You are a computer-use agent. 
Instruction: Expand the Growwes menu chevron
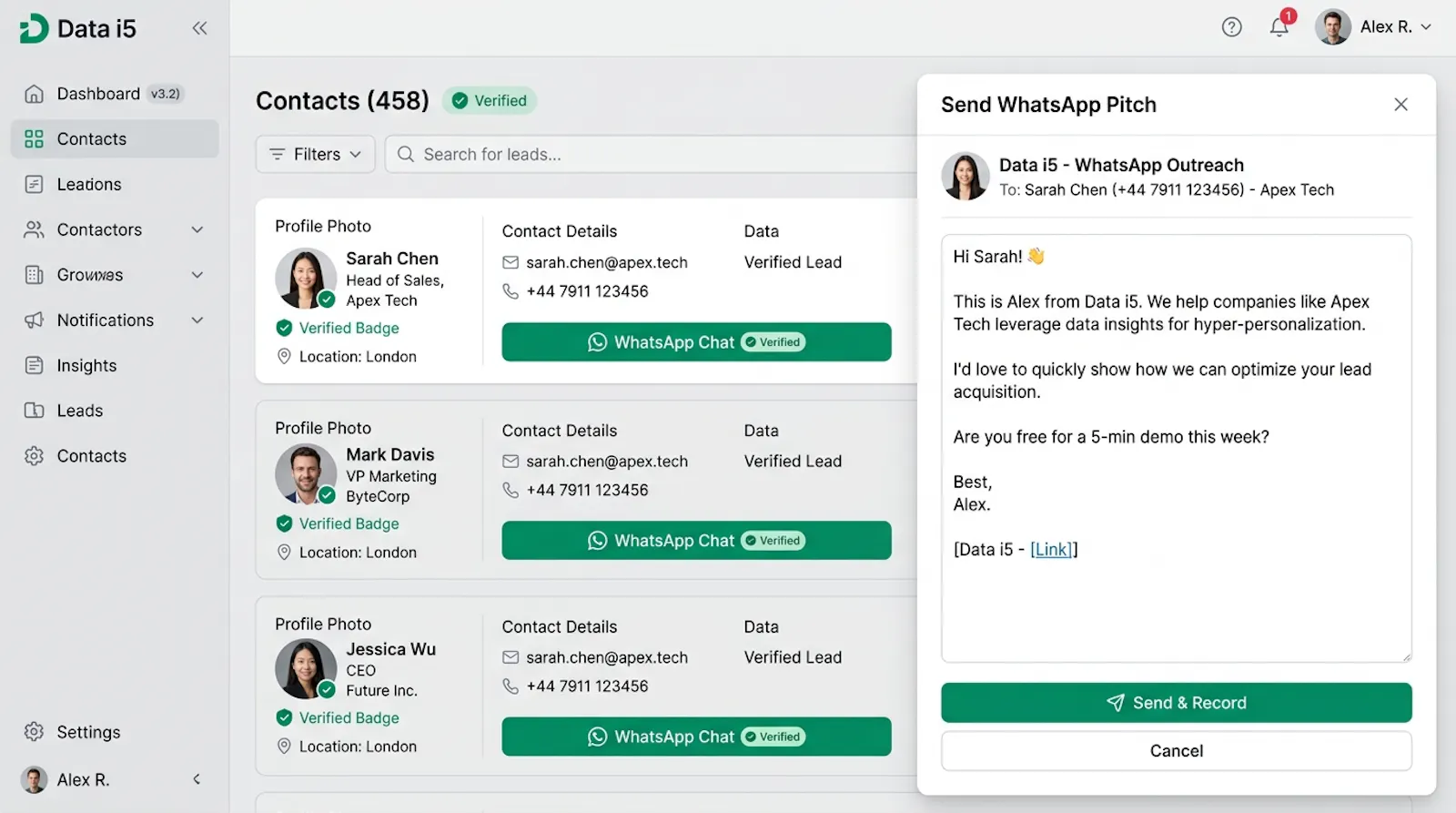click(197, 275)
